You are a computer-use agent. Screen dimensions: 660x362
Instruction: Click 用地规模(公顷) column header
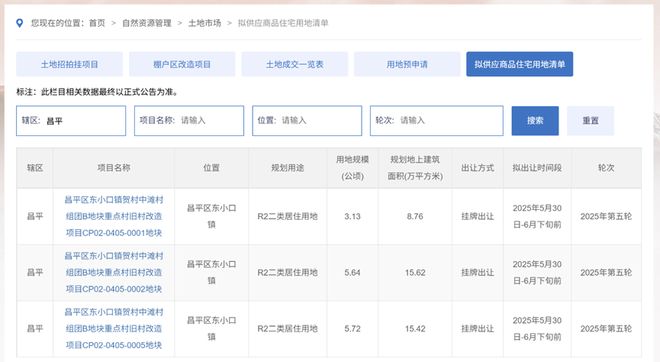pos(352,168)
